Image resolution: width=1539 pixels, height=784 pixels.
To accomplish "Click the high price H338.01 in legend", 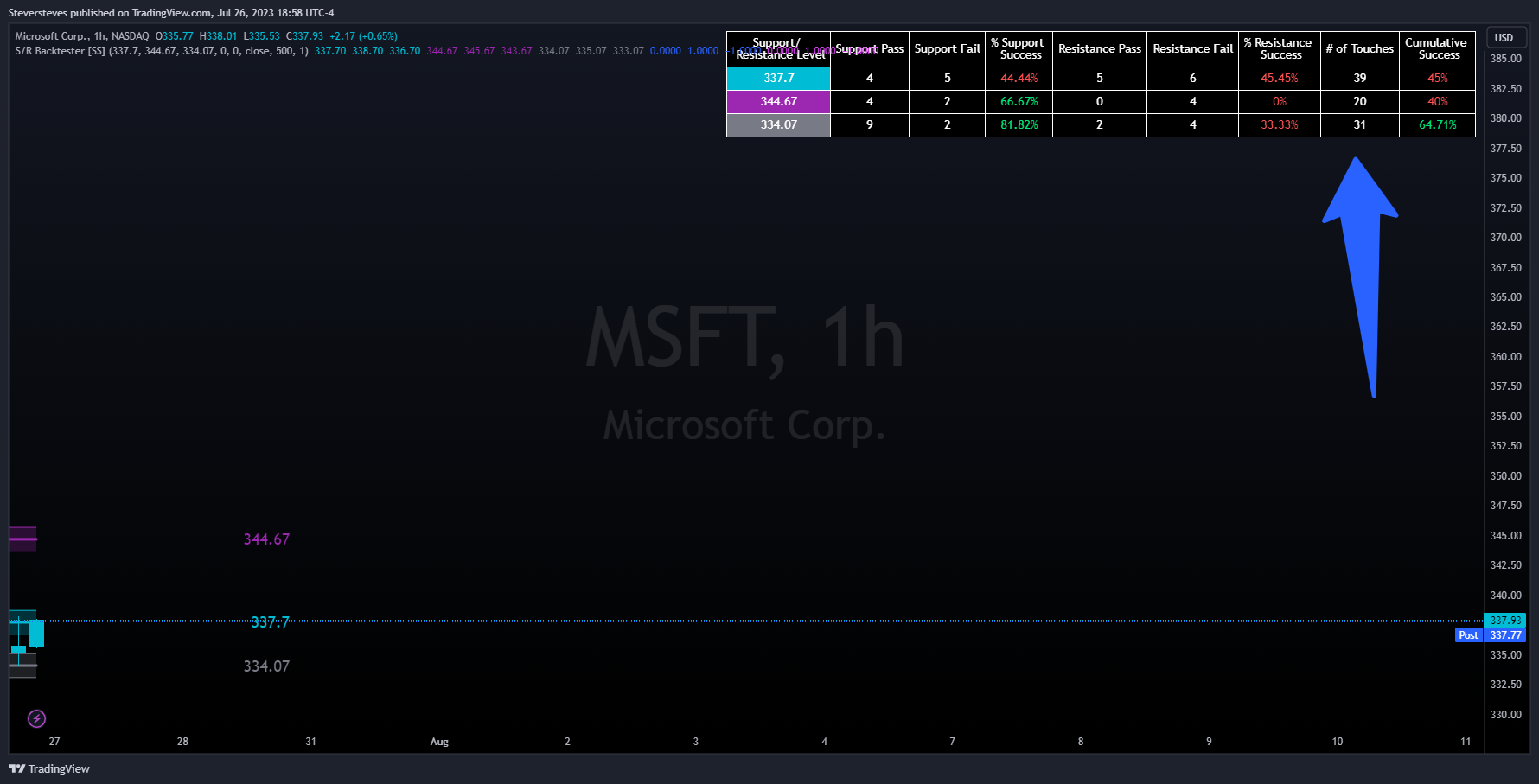I will coord(218,36).
